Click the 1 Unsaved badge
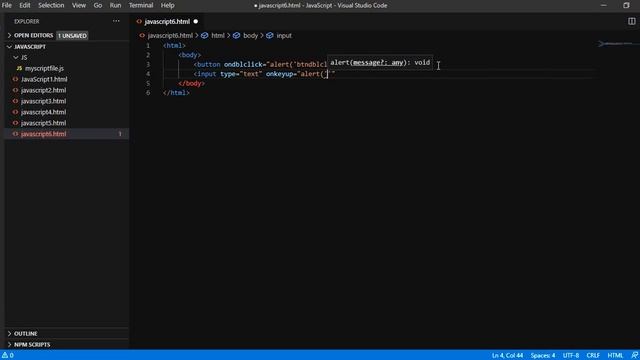Viewport: 640px width, 360px height. click(x=72, y=36)
